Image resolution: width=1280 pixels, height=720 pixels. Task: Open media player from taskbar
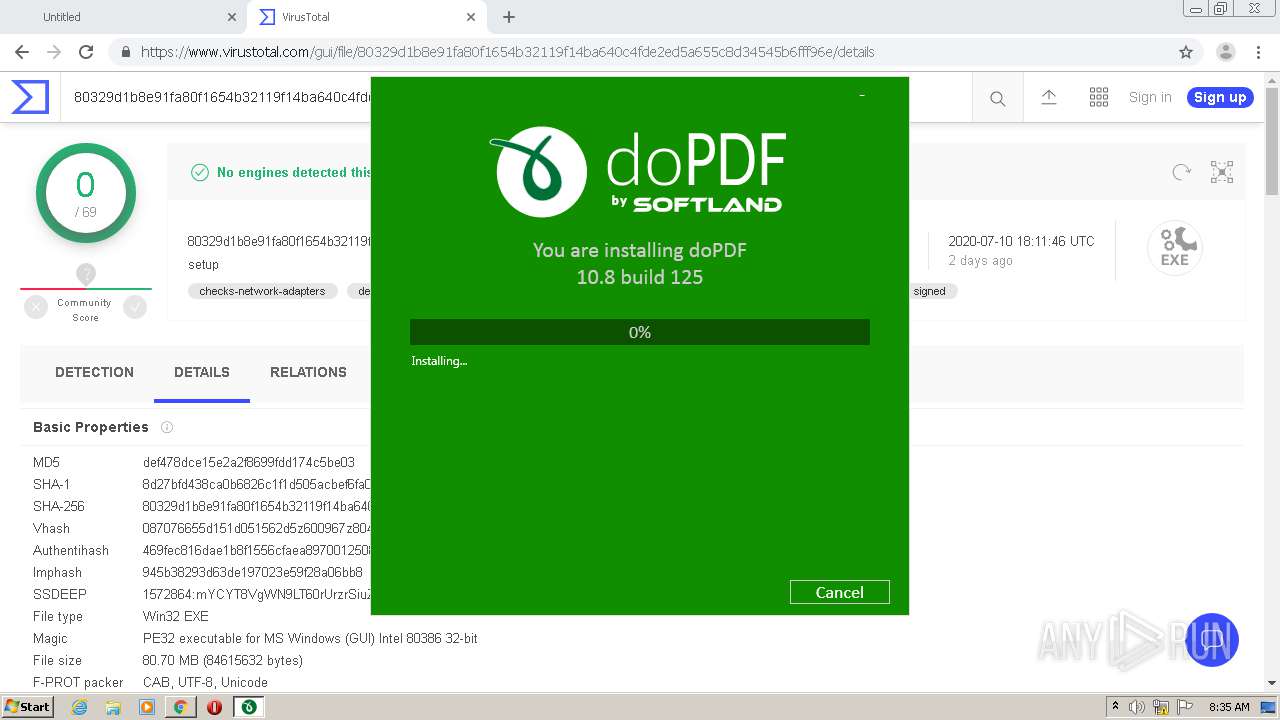[147, 707]
